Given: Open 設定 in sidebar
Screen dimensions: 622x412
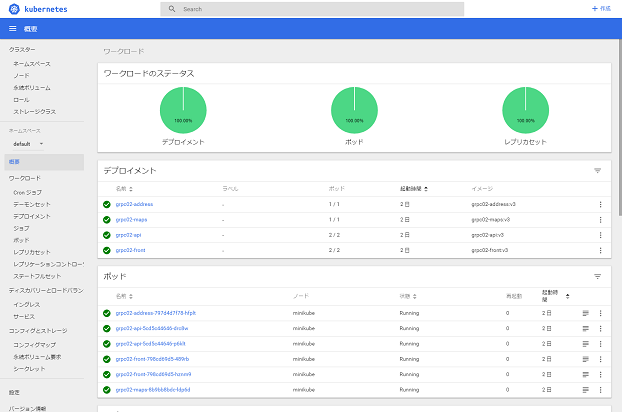Looking at the screenshot, I should pyautogui.click(x=14, y=392).
